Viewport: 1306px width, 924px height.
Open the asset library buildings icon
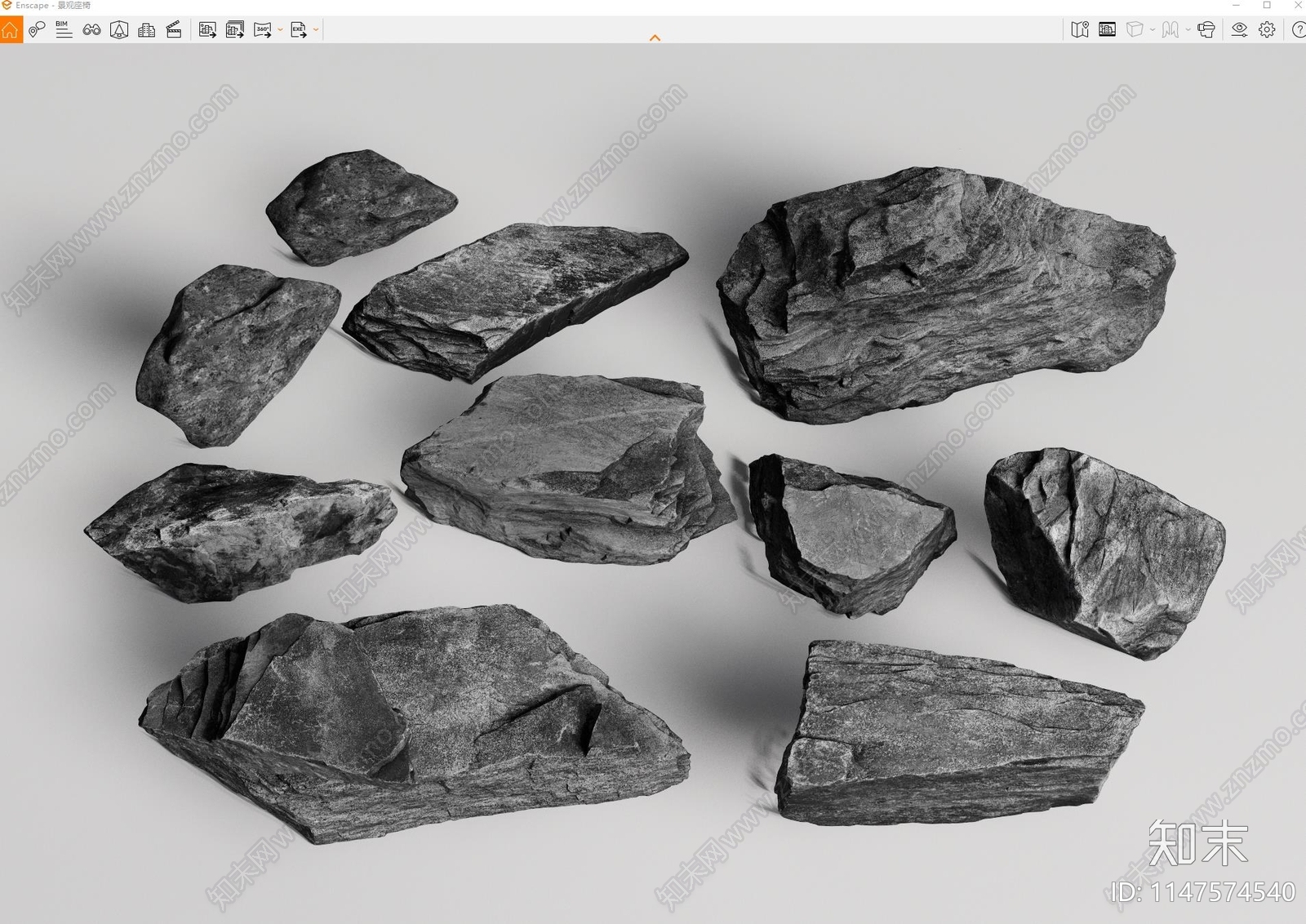(147, 30)
